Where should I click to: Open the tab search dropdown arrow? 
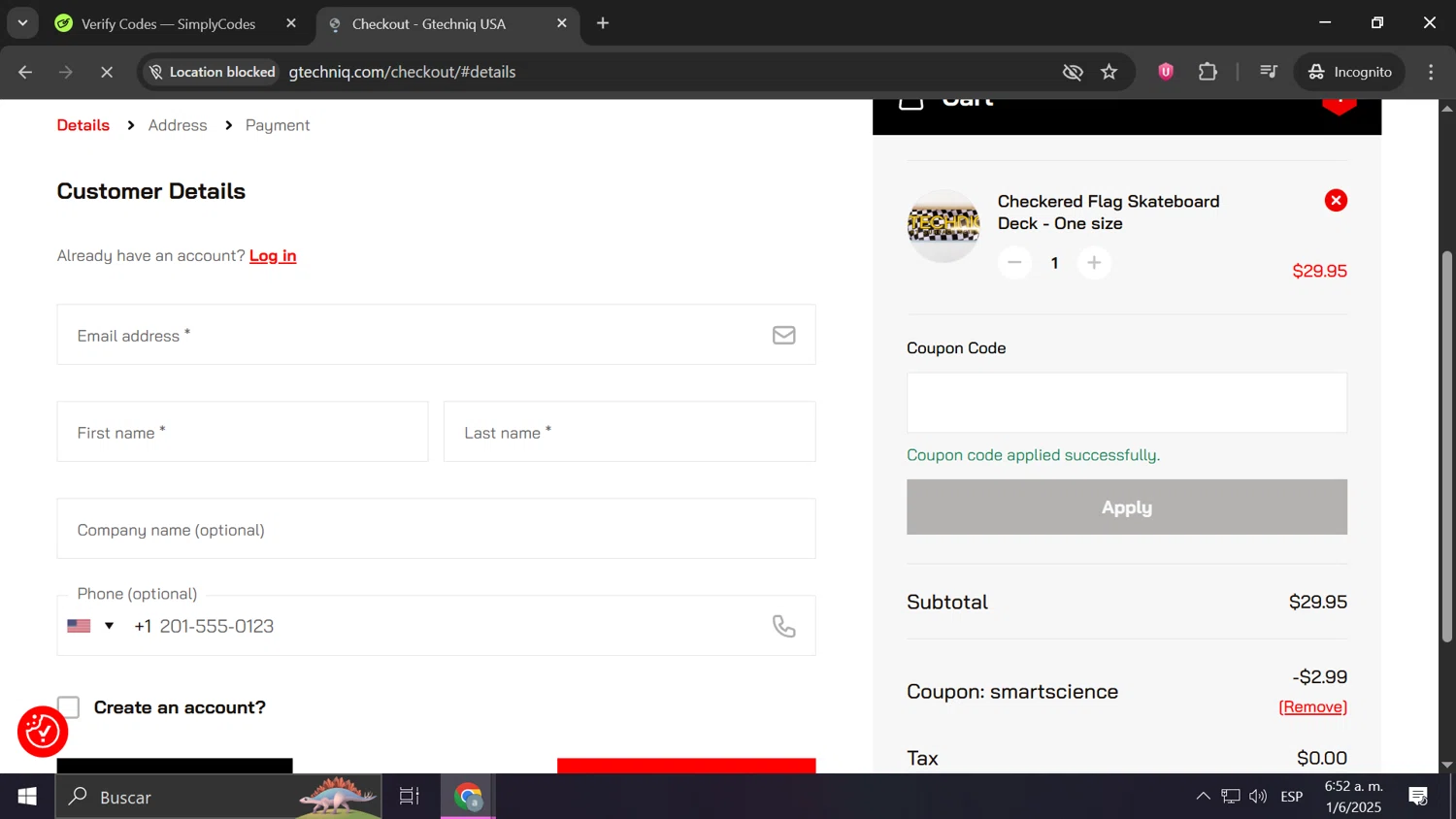tap(22, 23)
